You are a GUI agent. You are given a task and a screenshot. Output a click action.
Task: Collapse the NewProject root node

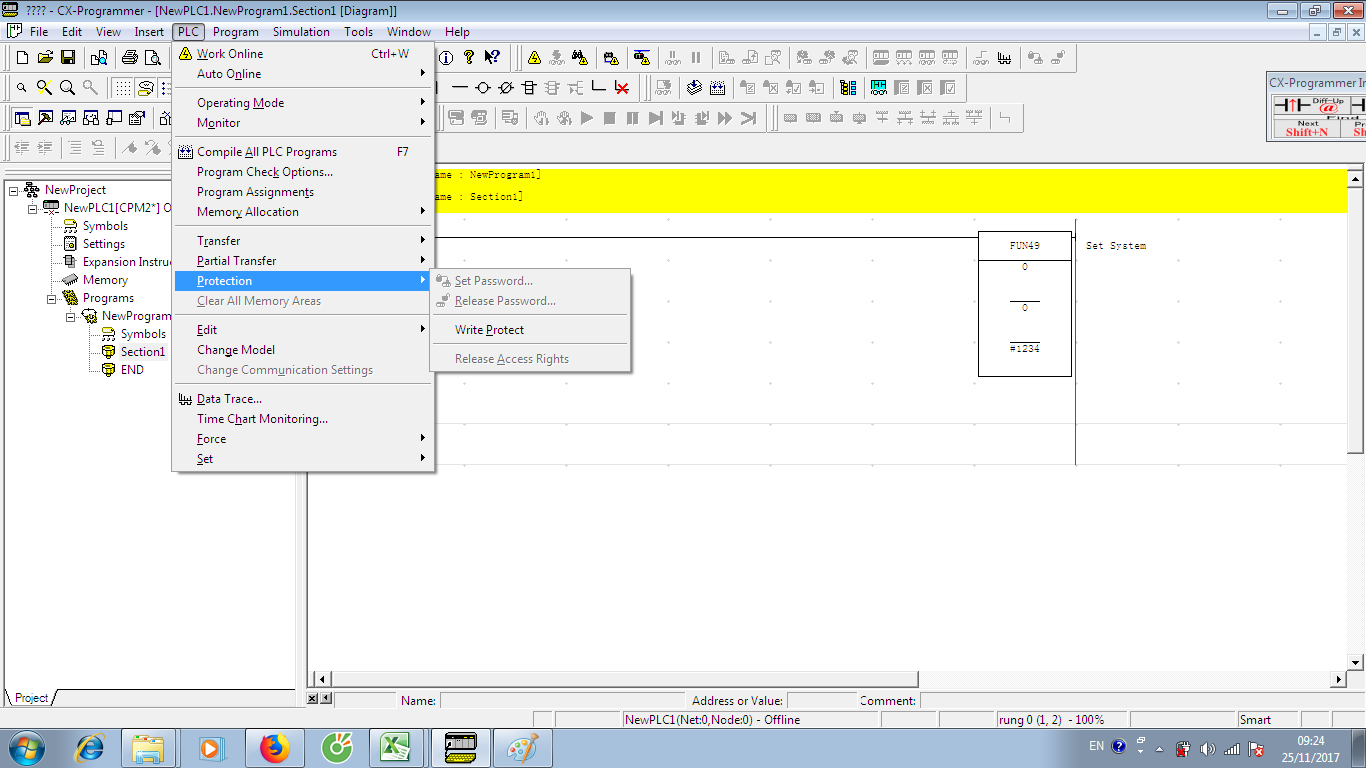click(x=13, y=190)
